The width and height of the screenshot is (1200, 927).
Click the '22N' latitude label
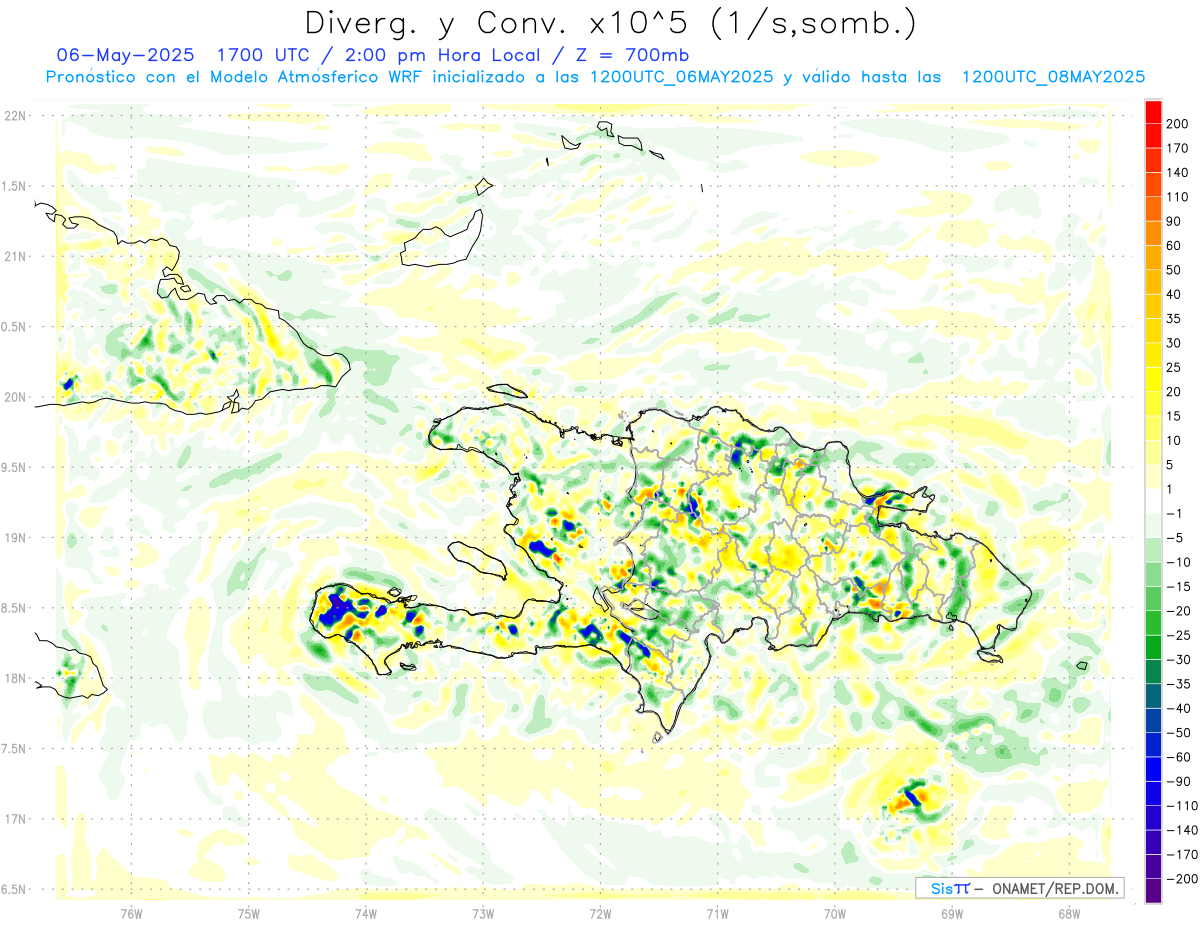click(15, 115)
